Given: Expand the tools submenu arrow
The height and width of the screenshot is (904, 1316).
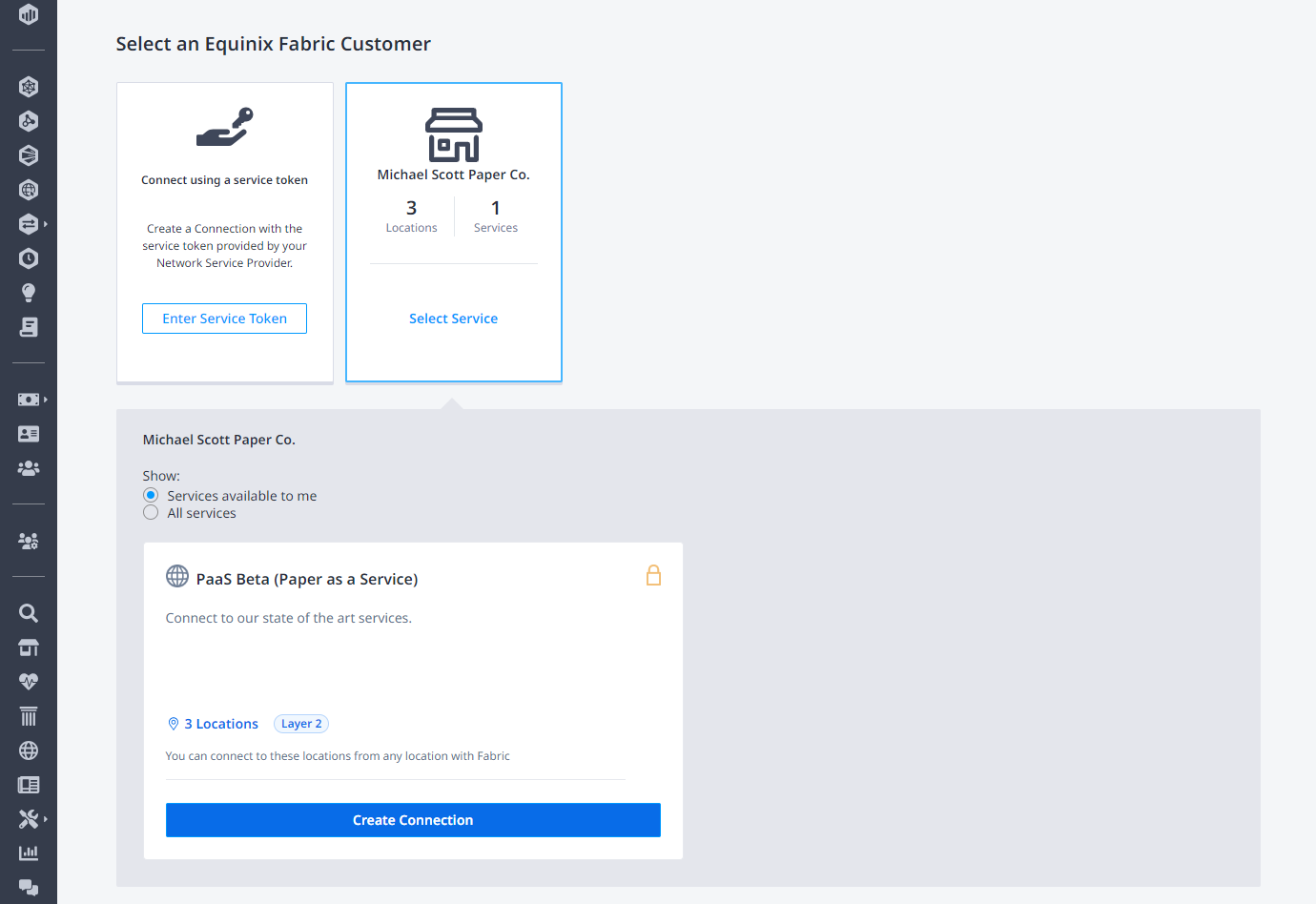Looking at the screenshot, I should [45, 819].
